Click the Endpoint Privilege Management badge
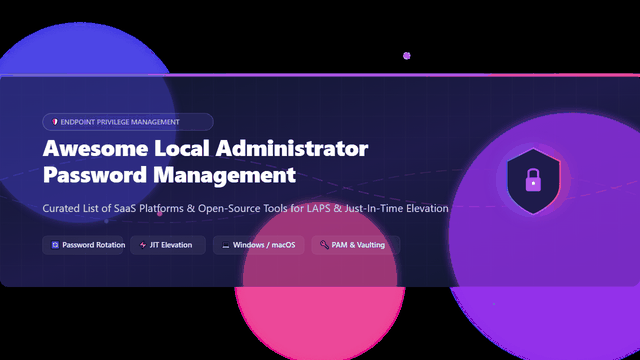 [x=128, y=122]
